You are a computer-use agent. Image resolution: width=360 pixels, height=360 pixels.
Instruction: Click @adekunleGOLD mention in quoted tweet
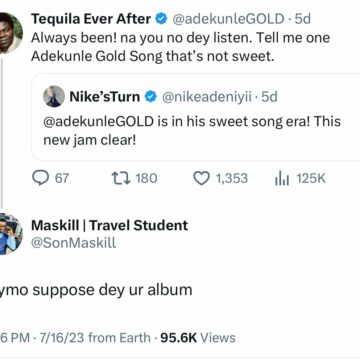tap(100, 121)
